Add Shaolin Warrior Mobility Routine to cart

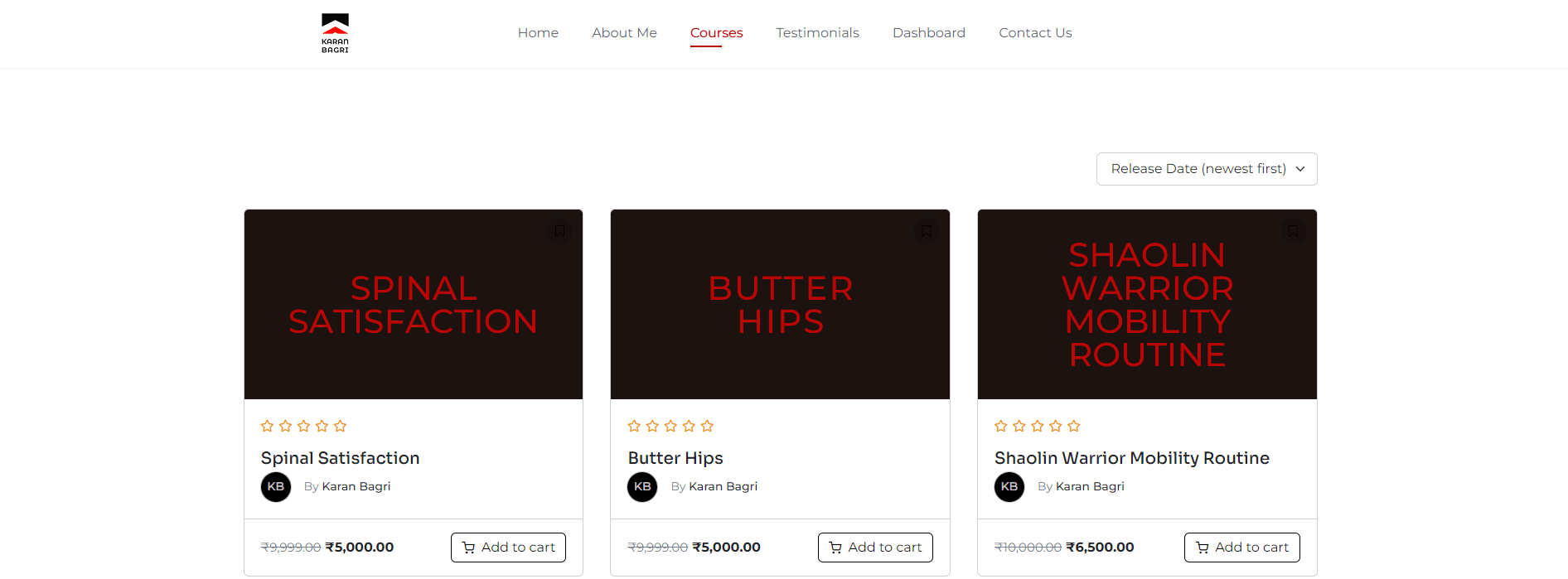(1242, 548)
